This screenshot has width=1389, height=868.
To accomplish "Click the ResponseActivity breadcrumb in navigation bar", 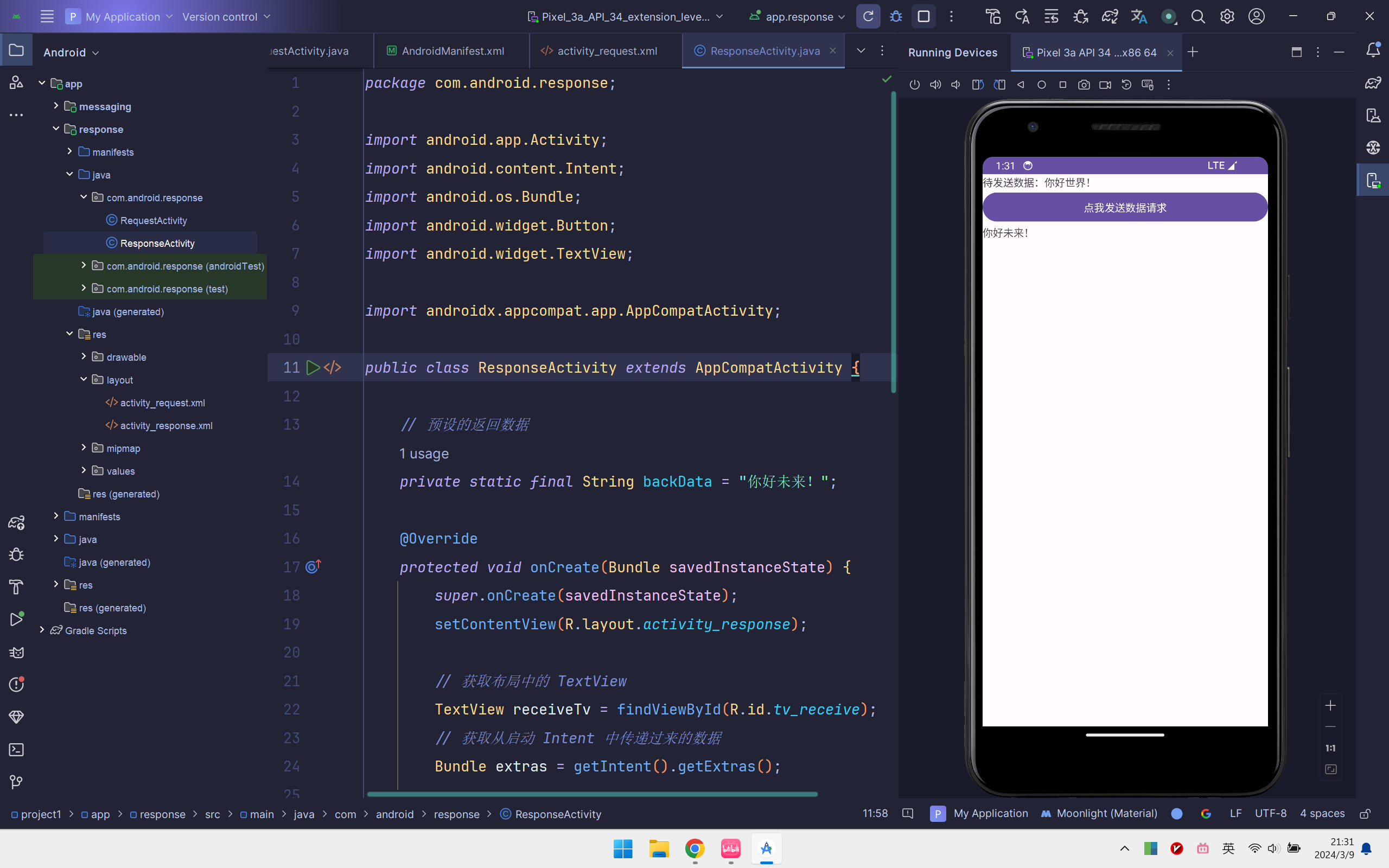I will [x=551, y=814].
